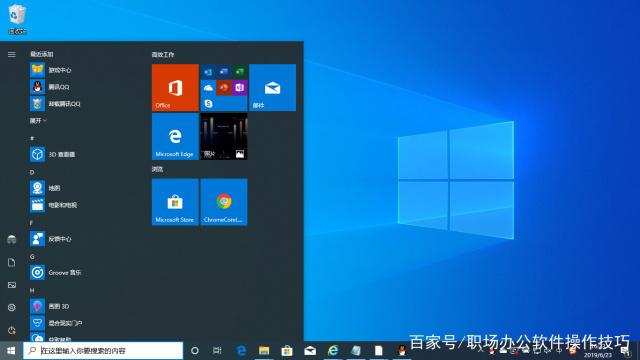Open user account avatar in Start rail
Viewport: 640px width, 360px height.
[11, 239]
